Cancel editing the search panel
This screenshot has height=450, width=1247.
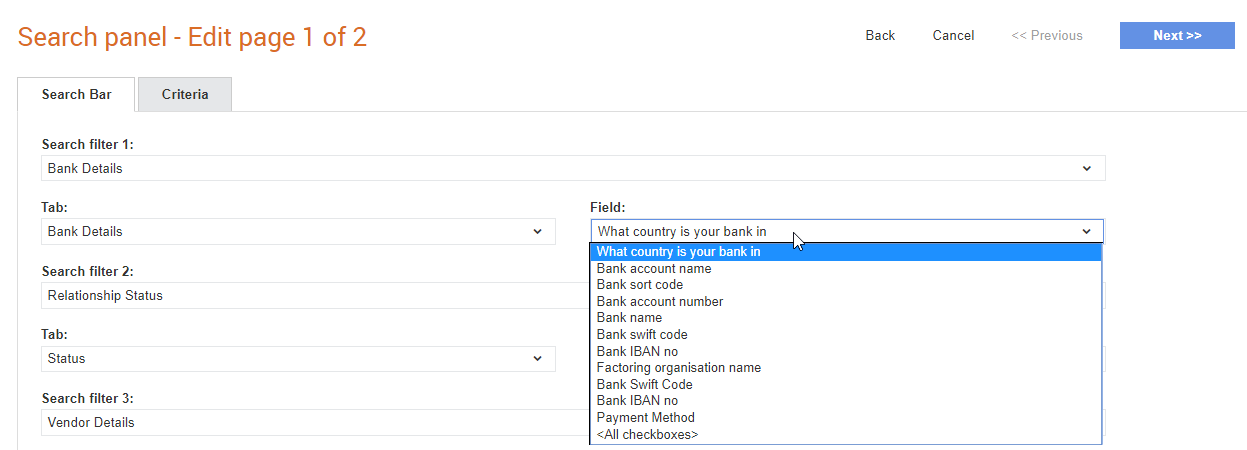click(953, 35)
